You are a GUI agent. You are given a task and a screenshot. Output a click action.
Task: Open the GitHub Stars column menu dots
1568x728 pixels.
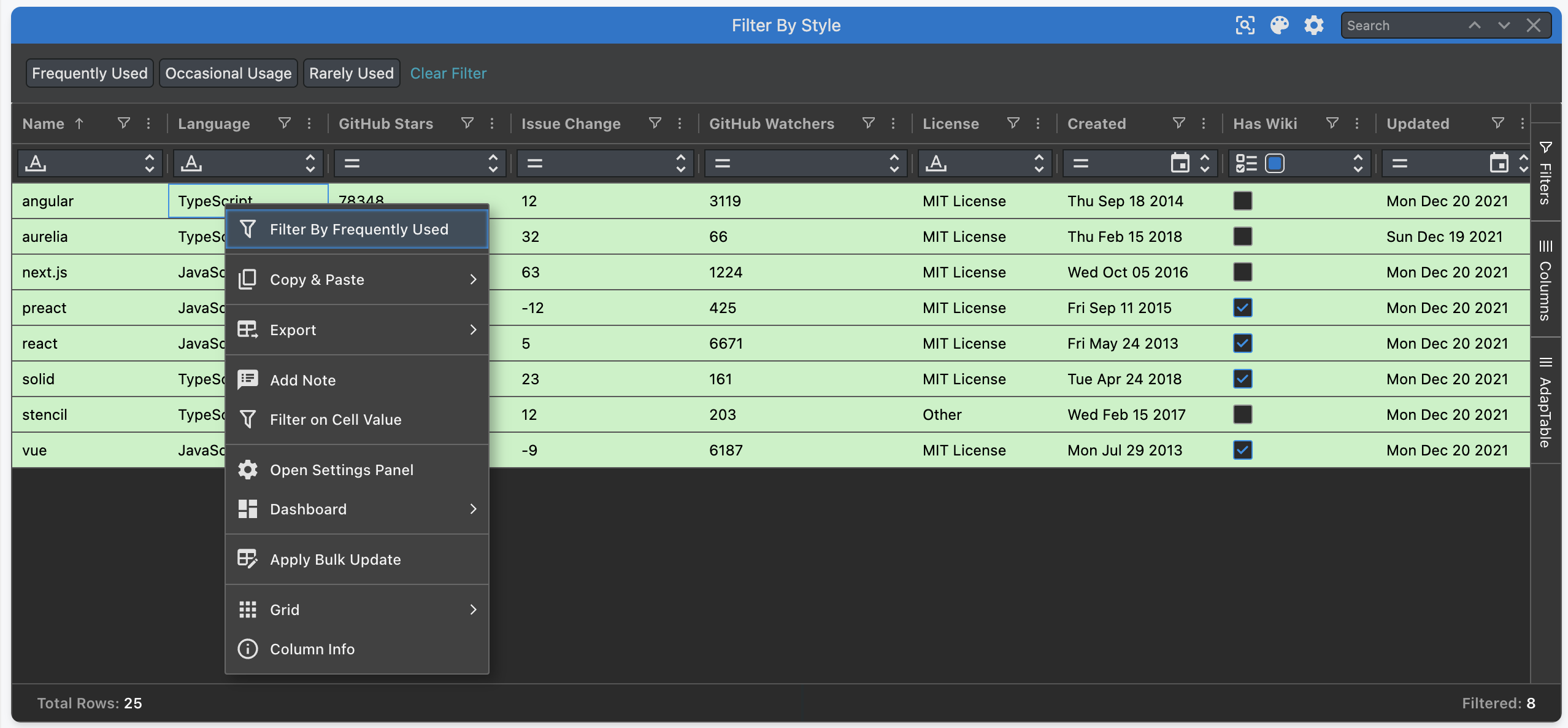(x=492, y=123)
